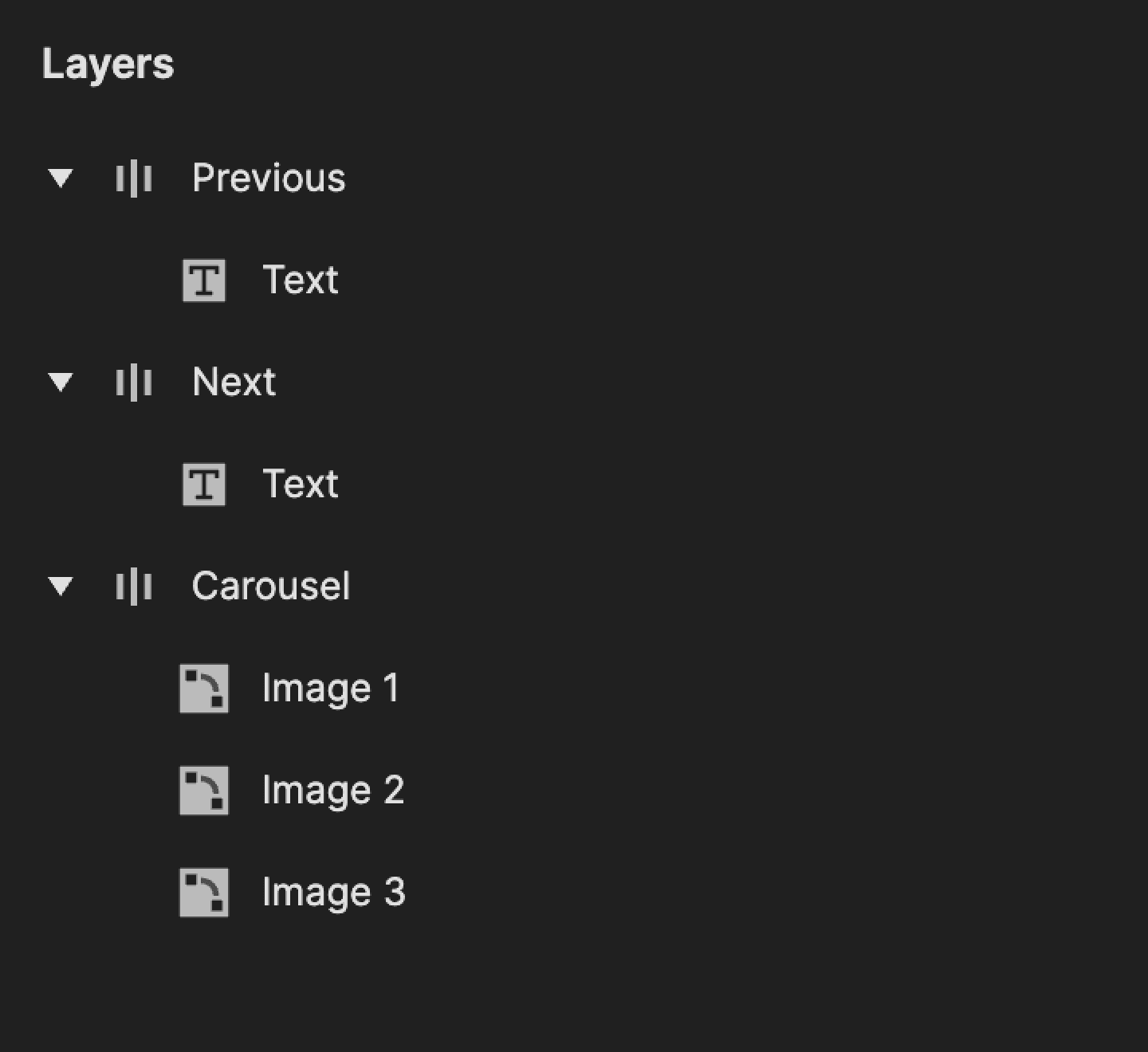Screen dimensions: 1148x1052
Task: Click the text layer icon under Next
Action: [x=205, y=485]
